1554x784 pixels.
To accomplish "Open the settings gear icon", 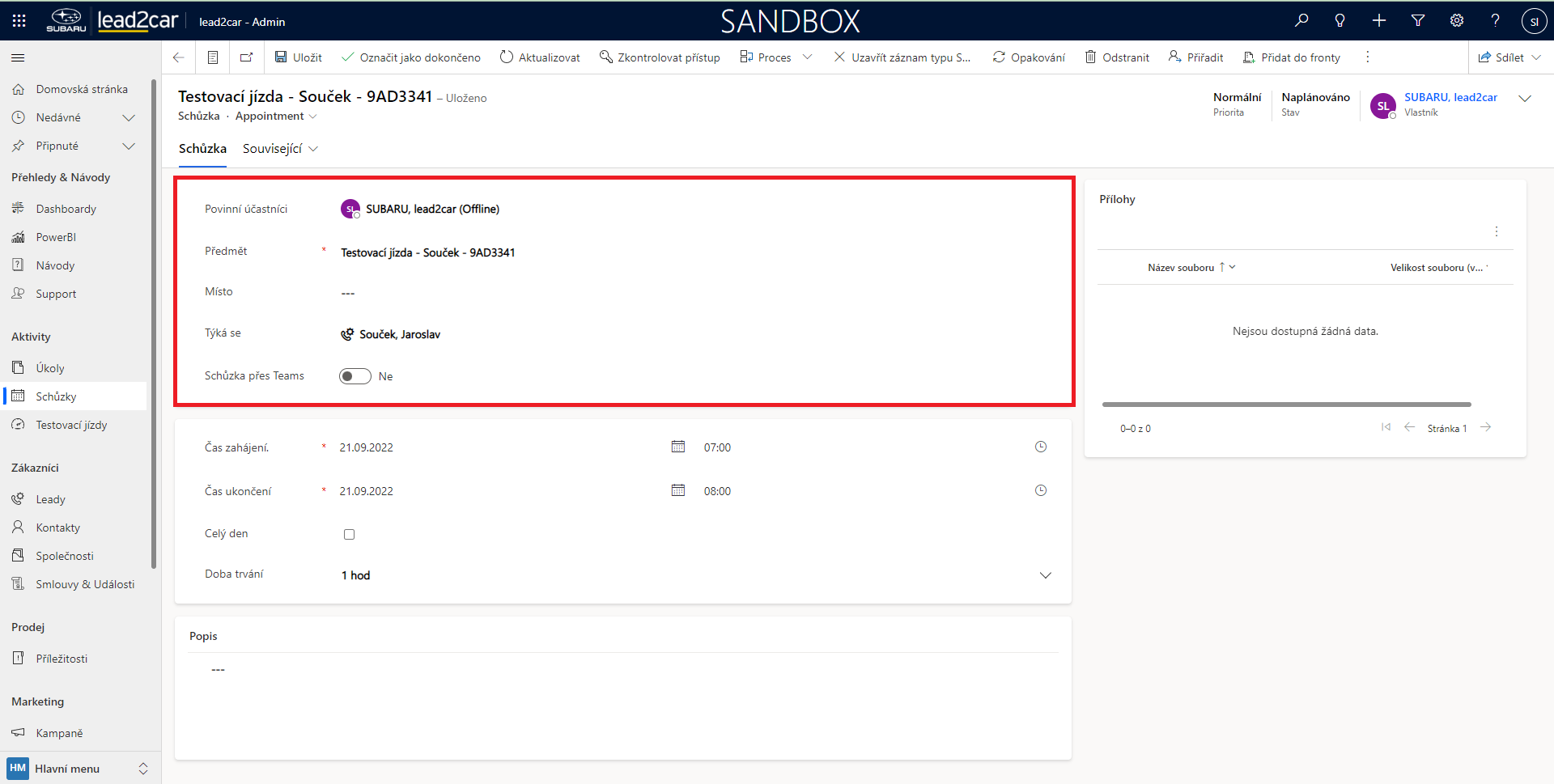I will click(x=1456, y=21).
